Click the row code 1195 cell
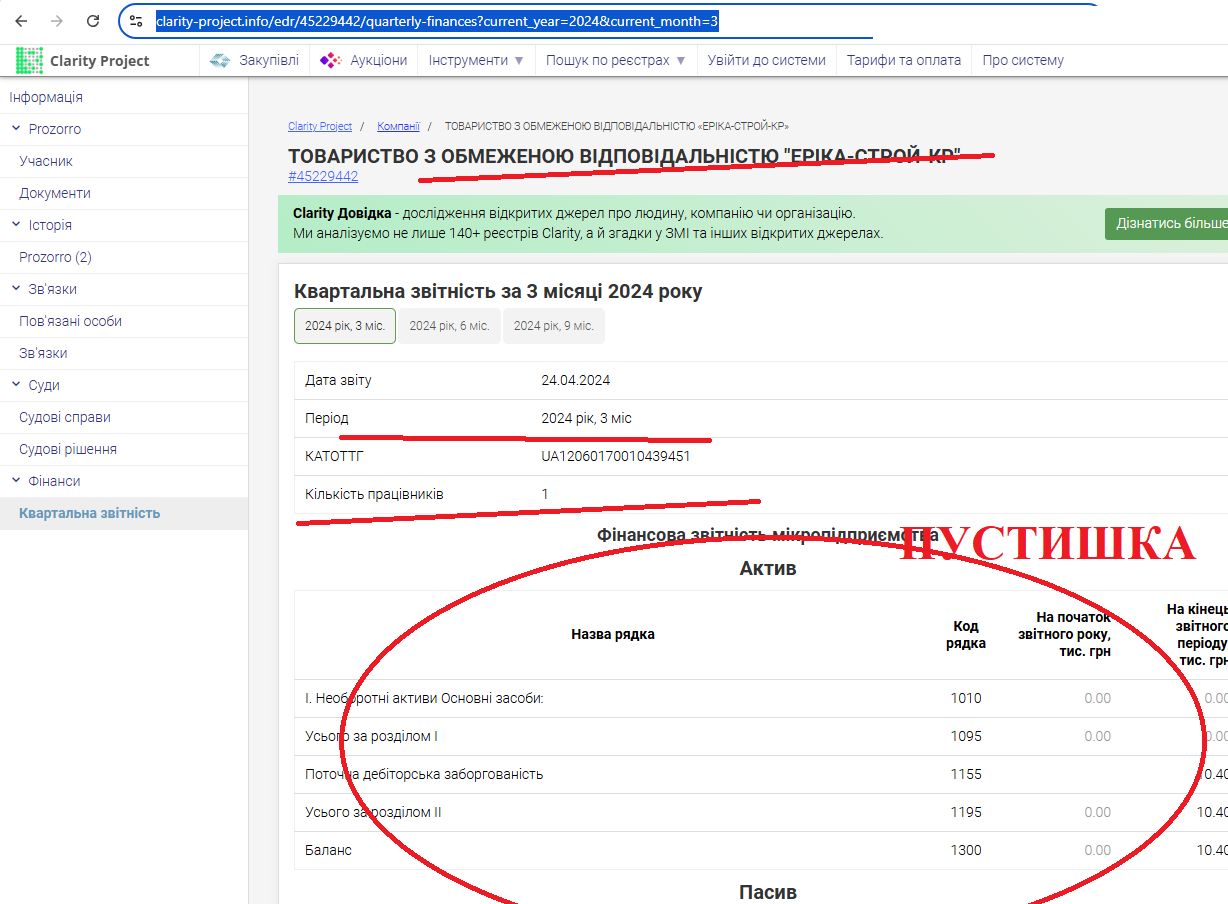Image resolution: width=1228 pixels, height=904 pixels. tap(966, 812)
